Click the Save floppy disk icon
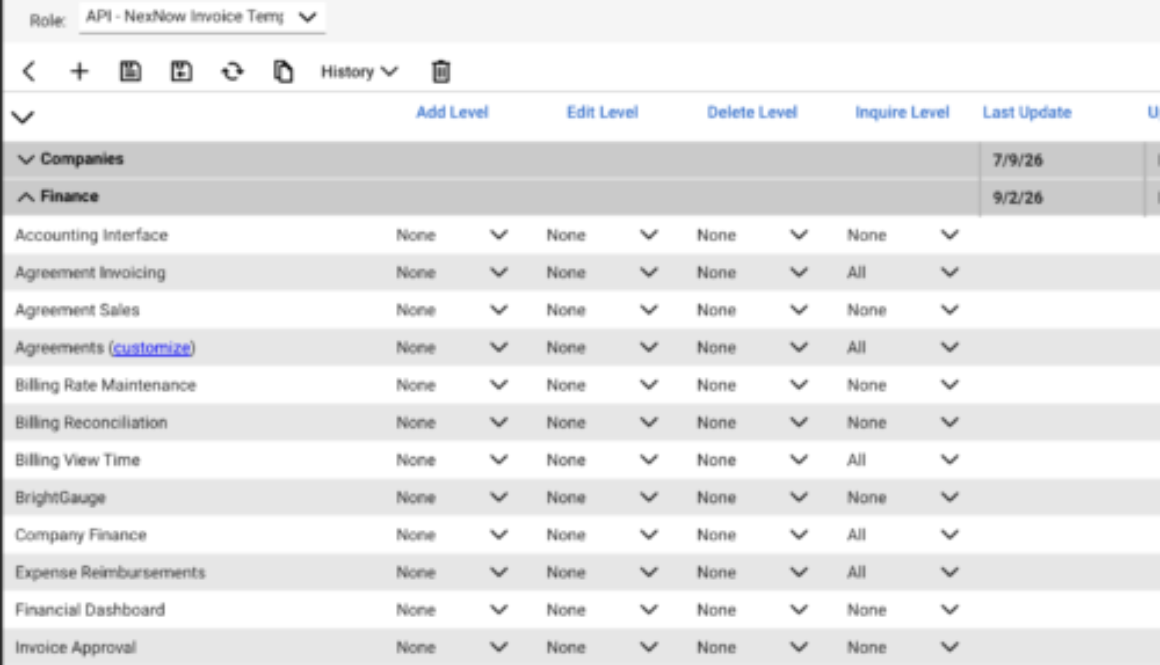1160x665 pixels. pos(130,72)
